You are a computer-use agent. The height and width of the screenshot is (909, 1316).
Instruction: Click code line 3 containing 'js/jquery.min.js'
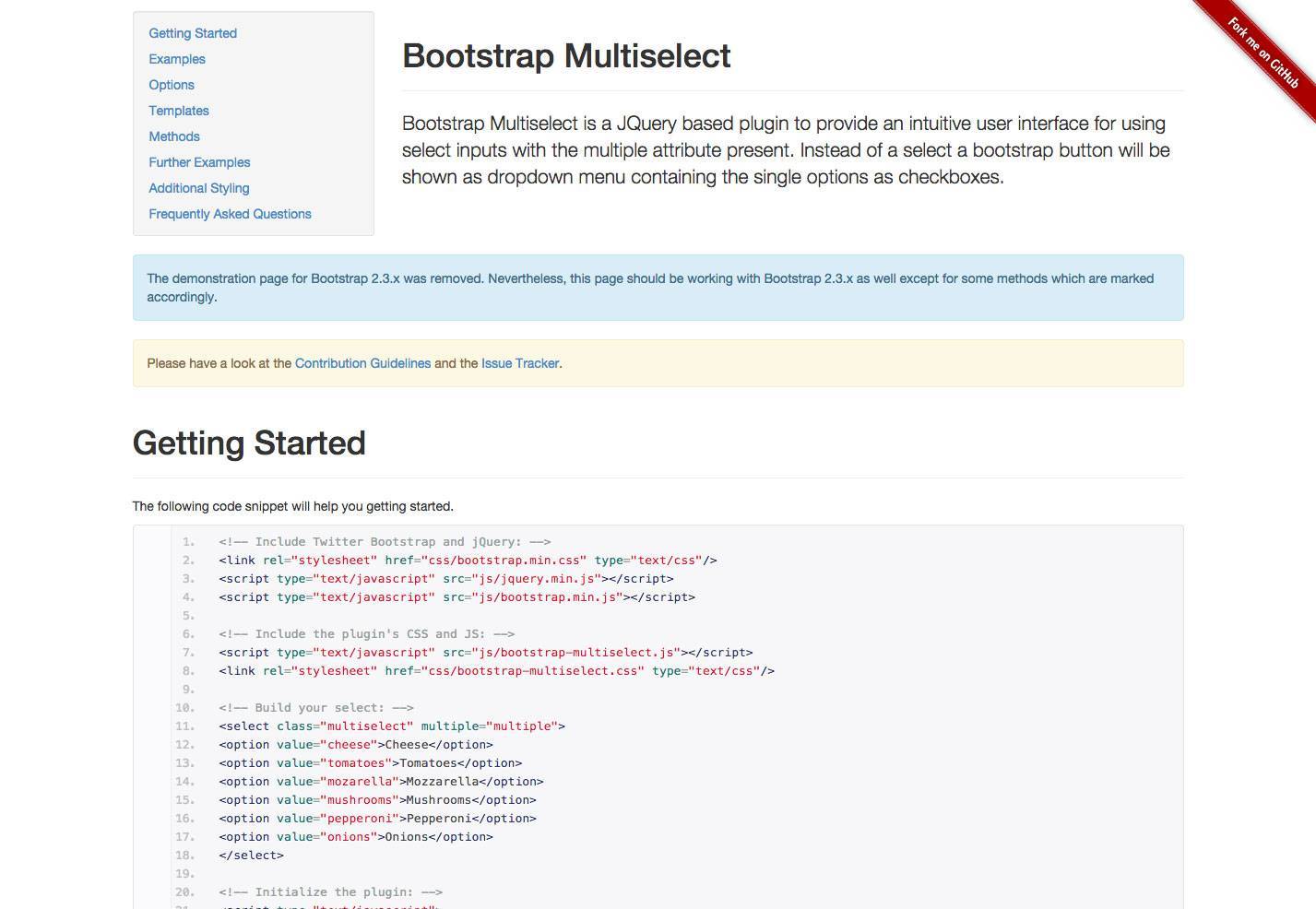[x=446, y=579]
